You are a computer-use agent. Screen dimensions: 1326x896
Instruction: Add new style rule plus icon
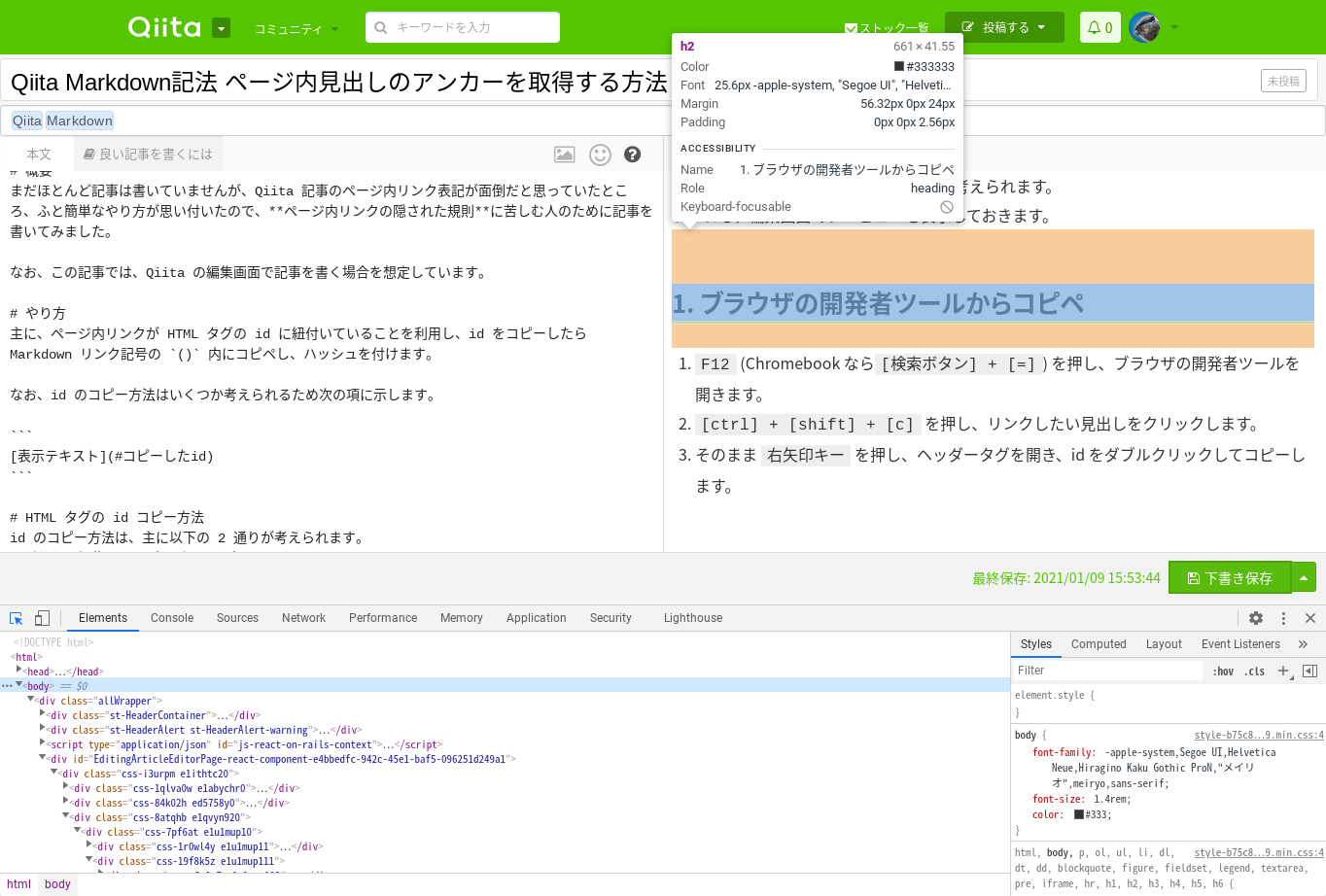pyautogui.click(x=1284, y=672)
